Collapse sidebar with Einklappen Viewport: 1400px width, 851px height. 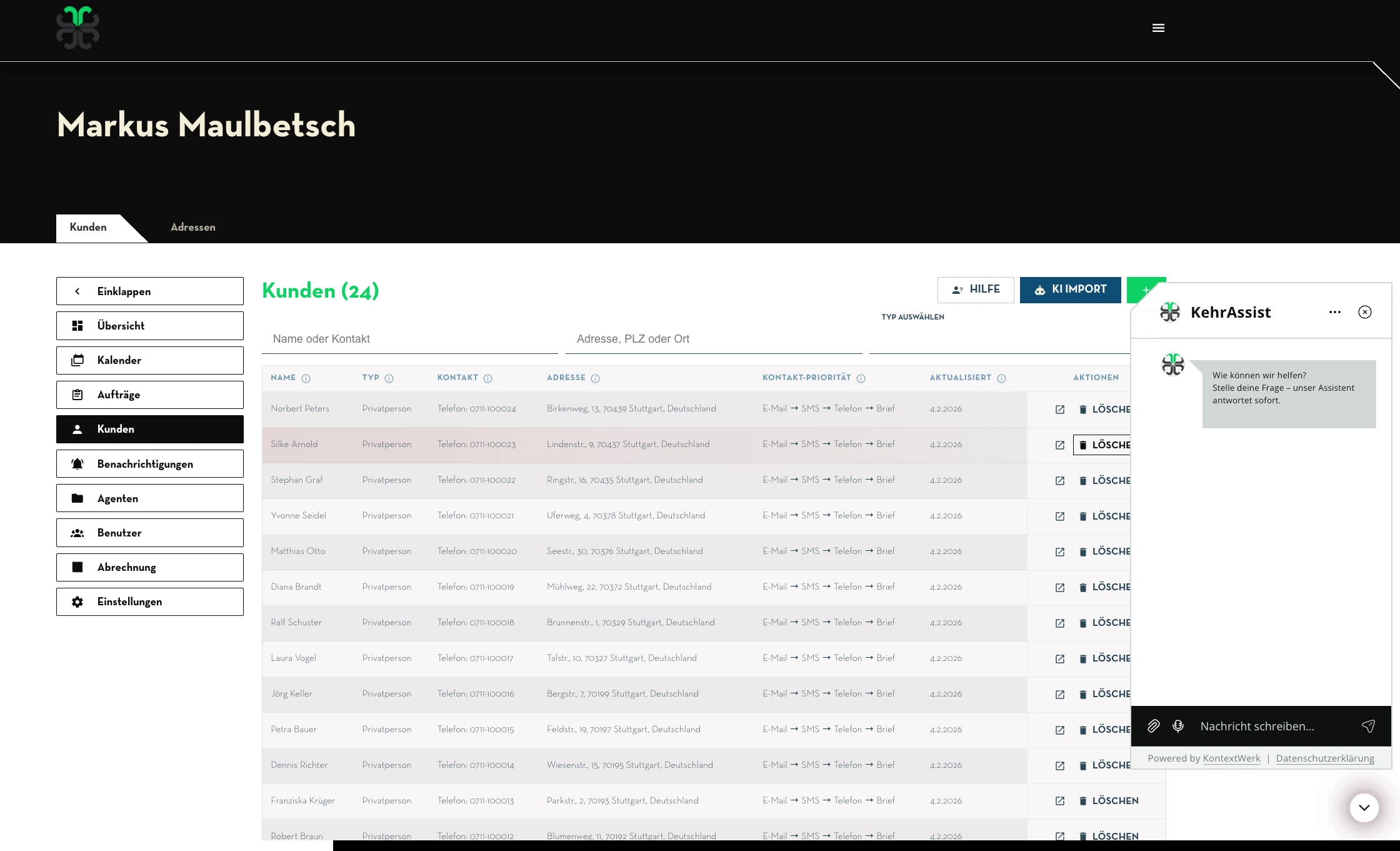point(150,291)
